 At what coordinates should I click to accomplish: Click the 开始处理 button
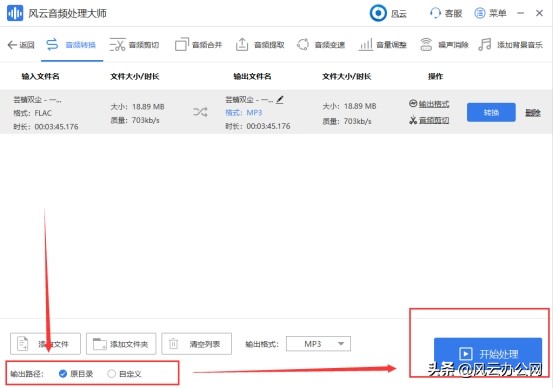[x=488, y=354]
